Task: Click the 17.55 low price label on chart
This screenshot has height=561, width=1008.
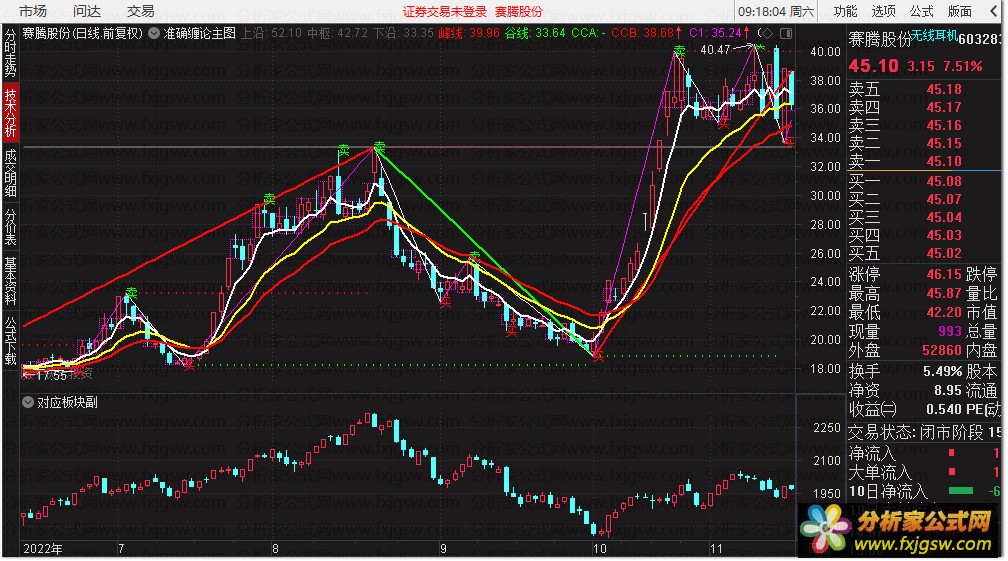Action: point(51,375)
